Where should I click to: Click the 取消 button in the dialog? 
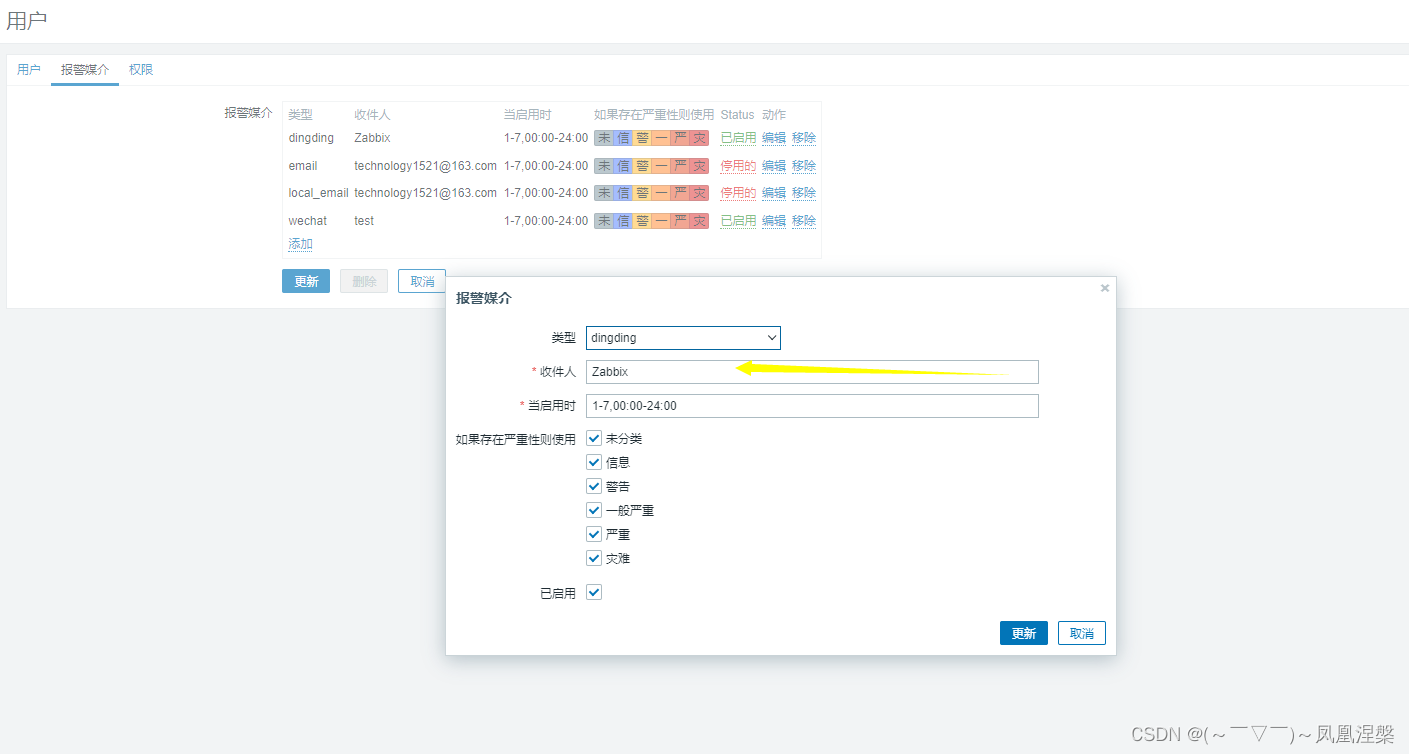point(1081,632)
